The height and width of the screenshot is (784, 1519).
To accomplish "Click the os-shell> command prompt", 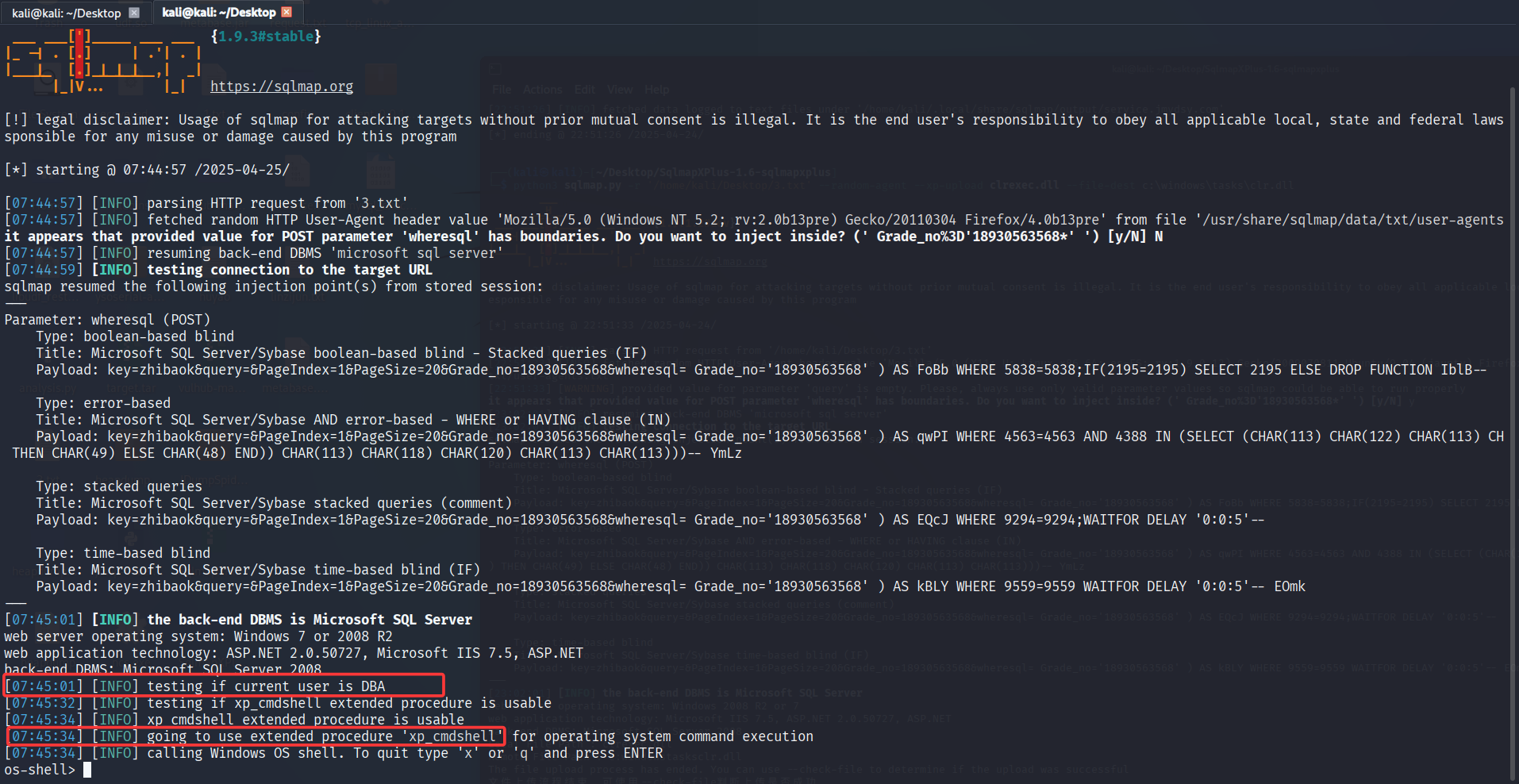I will tap(40, 770).
